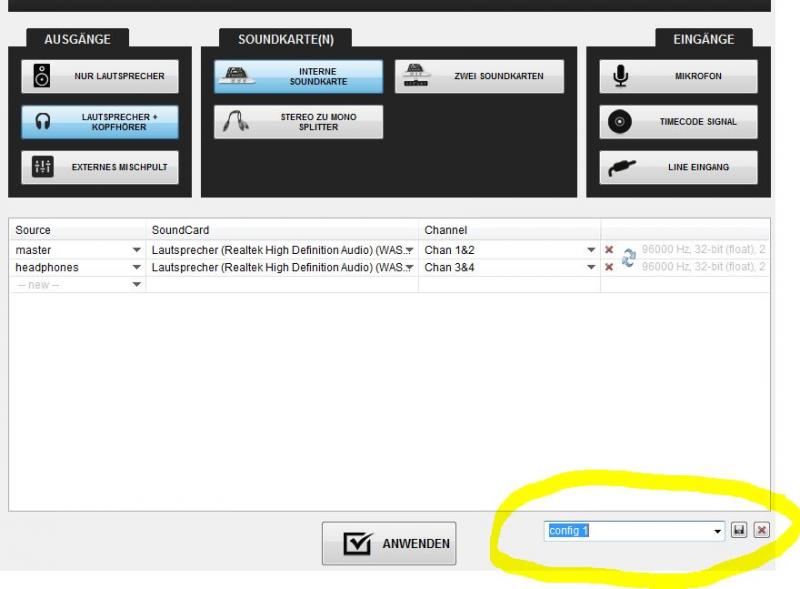800x589 pixels.
Task: Choose Stereo zu Mono Splitter
Action: tap(298, 122)
